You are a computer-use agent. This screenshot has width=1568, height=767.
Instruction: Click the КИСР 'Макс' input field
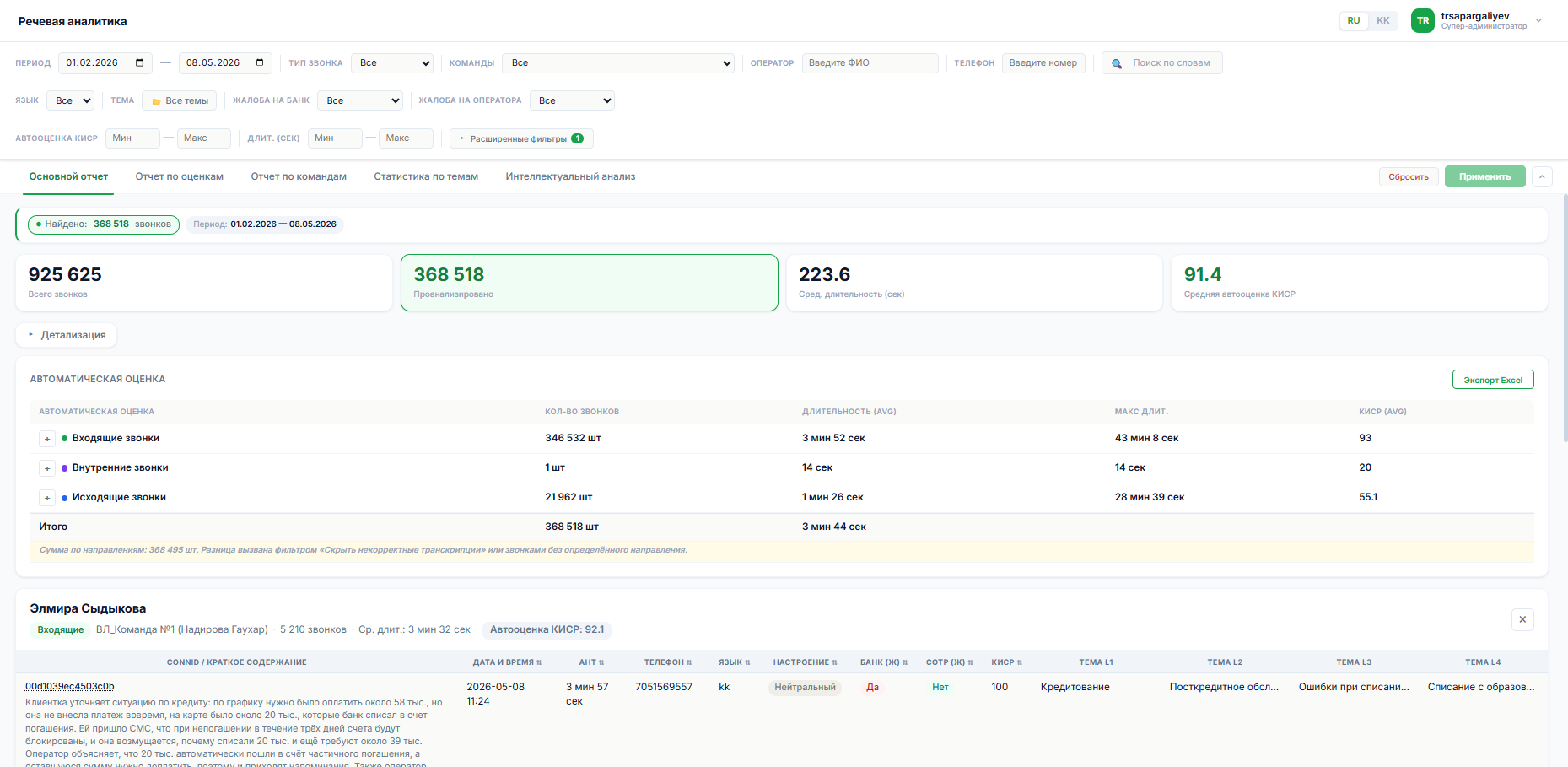(204, 138)
